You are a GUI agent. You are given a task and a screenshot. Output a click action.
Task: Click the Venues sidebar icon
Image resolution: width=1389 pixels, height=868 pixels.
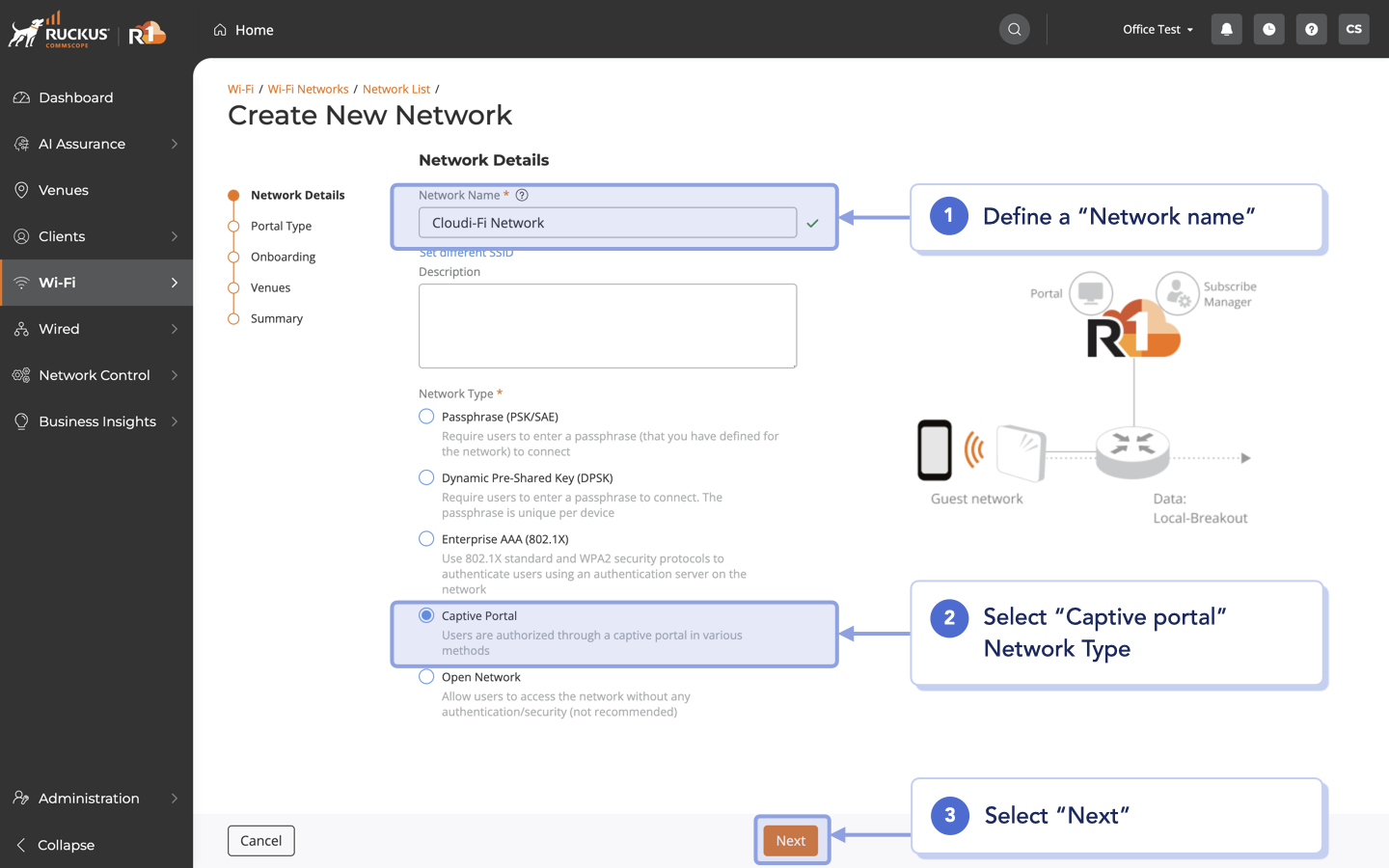[21, 190]
